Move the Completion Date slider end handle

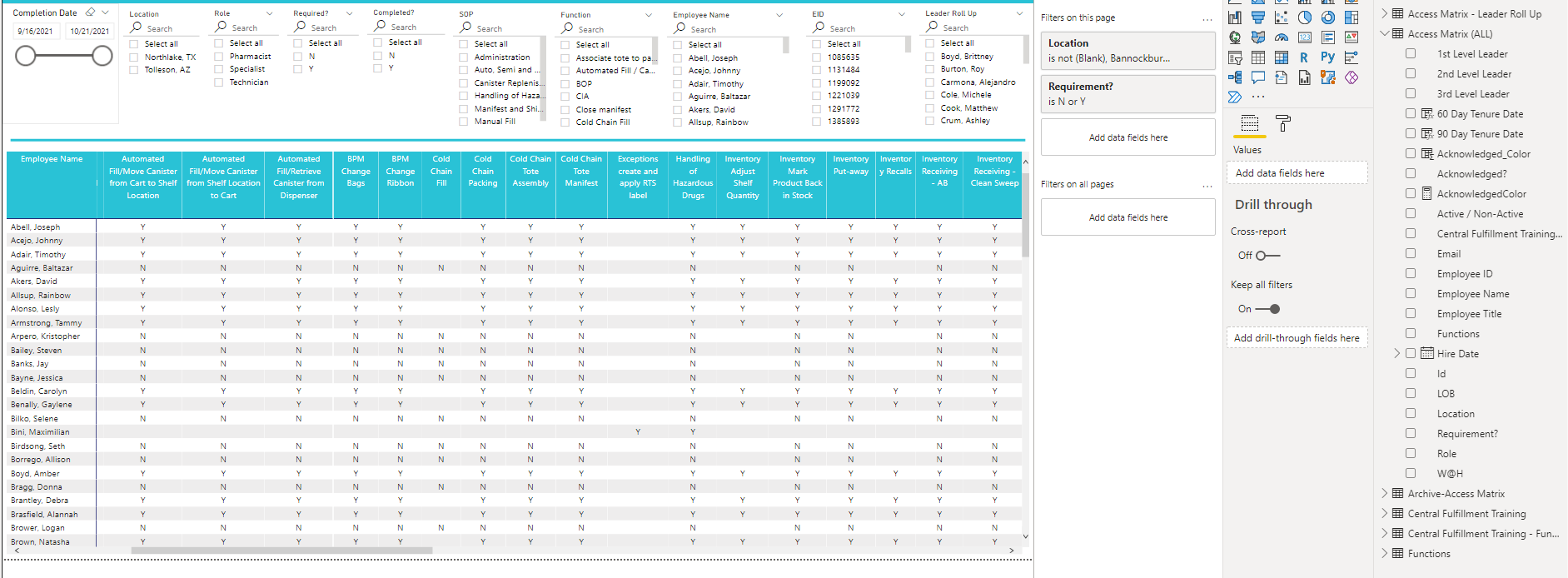click(102, 56)
